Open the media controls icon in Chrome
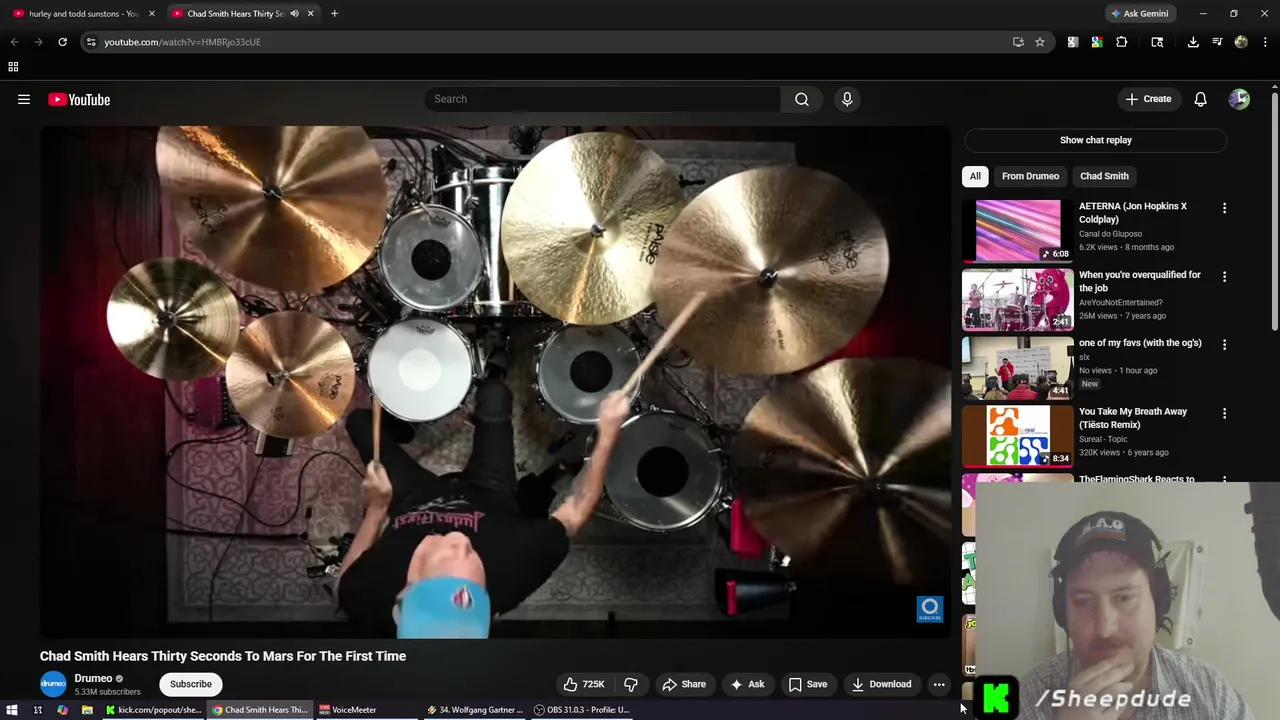This screenshot has height=720, width=1280. pos(1217,42)
